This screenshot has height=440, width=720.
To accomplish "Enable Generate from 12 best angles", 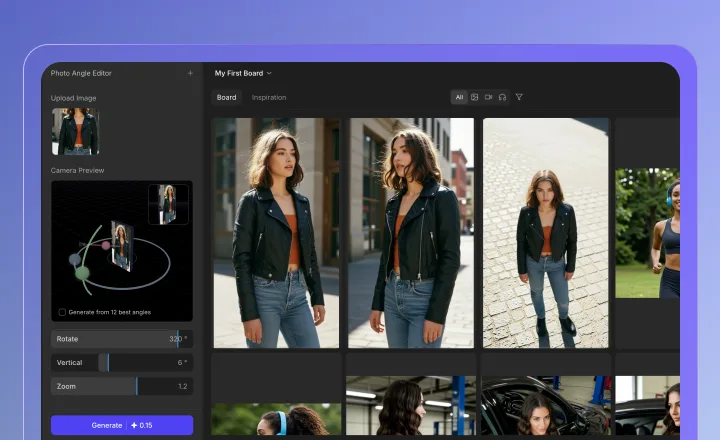I will tap(62, 312).
